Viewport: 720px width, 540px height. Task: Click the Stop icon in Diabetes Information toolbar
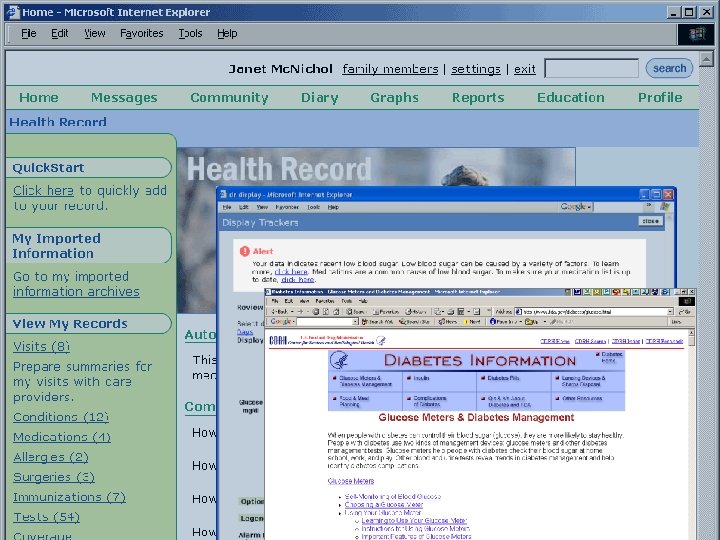(x=315, y=312)
